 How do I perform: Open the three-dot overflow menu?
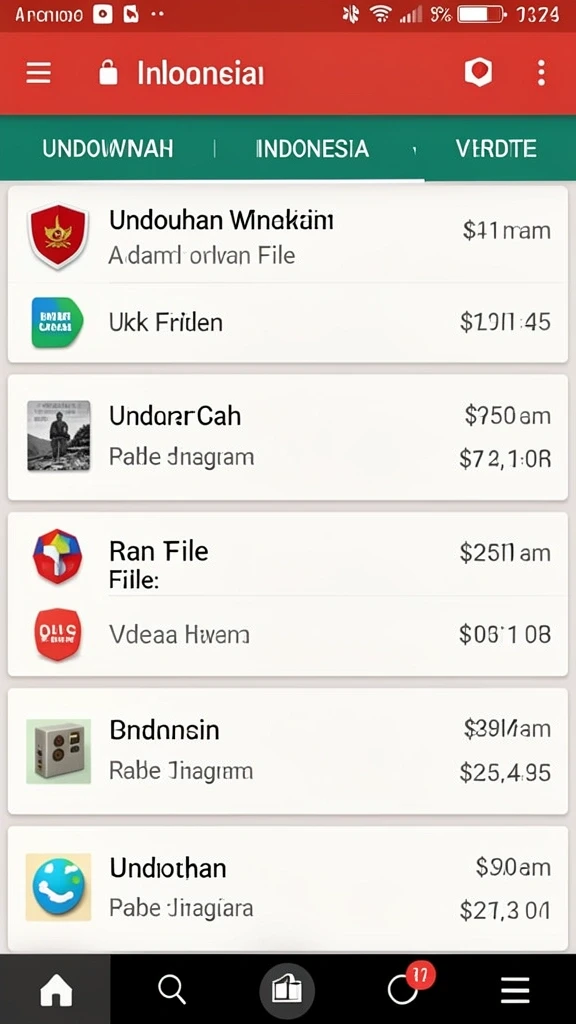(x=541, y=72)
